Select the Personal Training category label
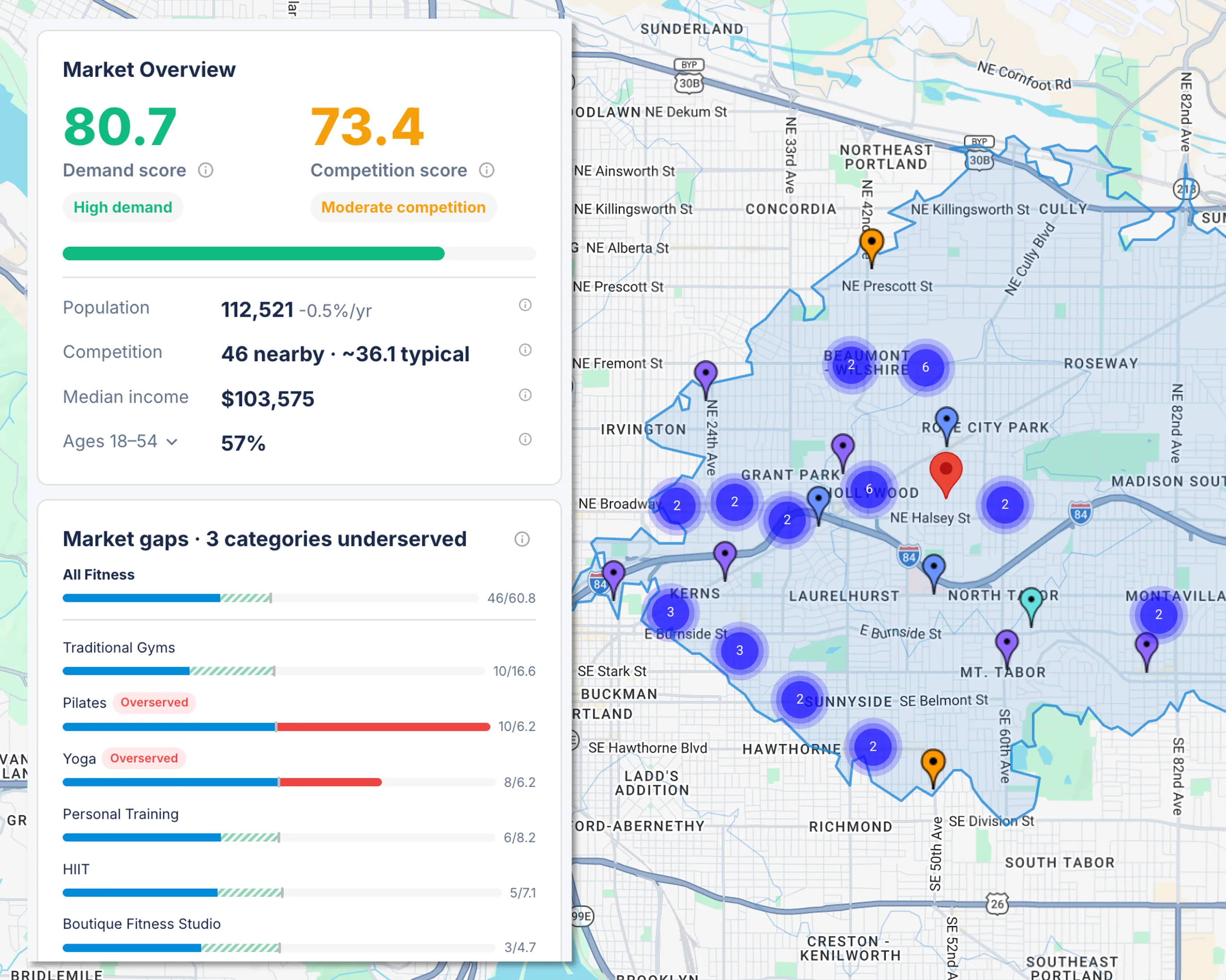This screenshot has width=1226, height=980. point(120,814)
